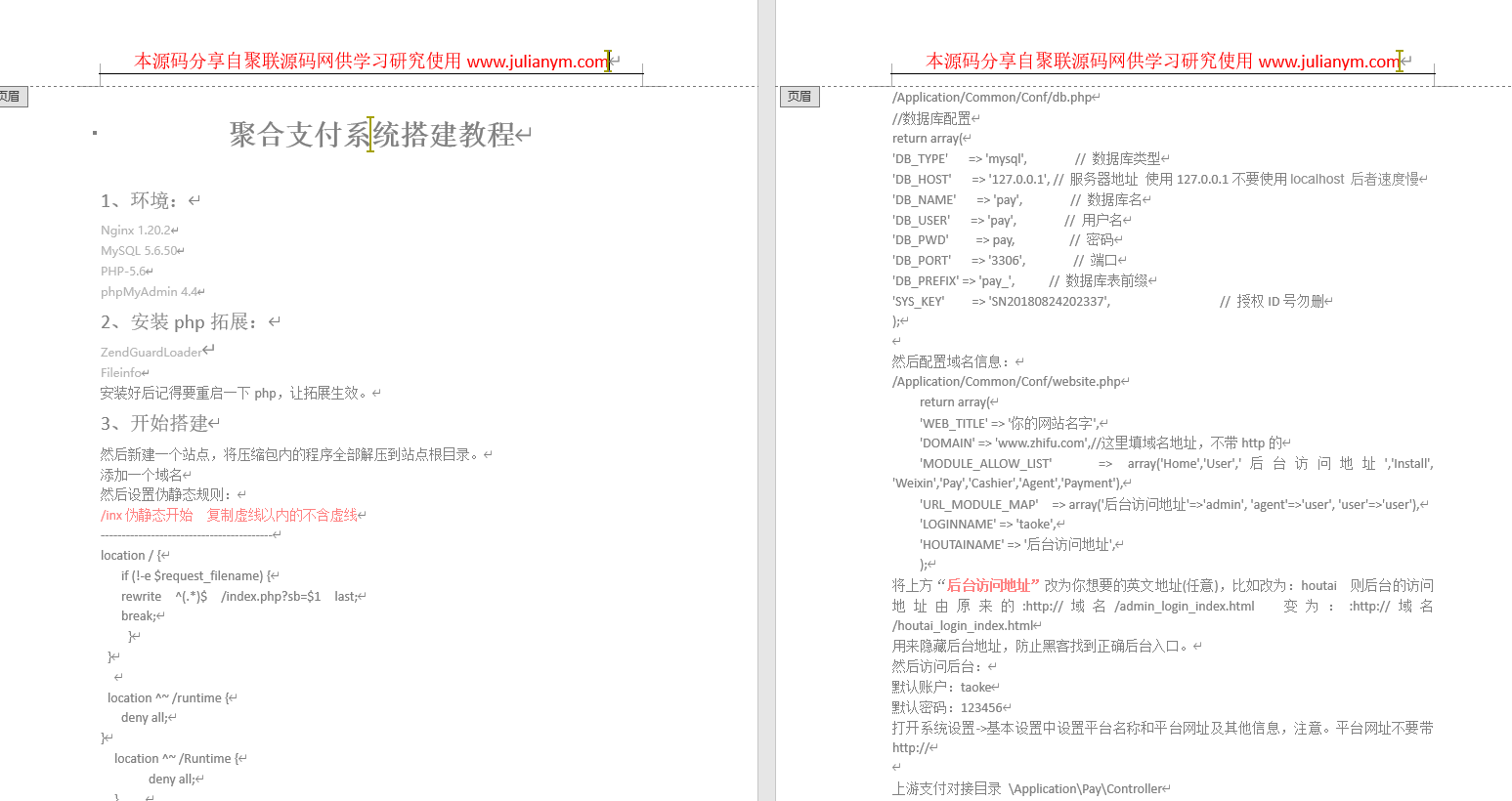Click the line Nginx 1.20.2
This screenshot has width=1512, height=801.
tap(136, 231)
